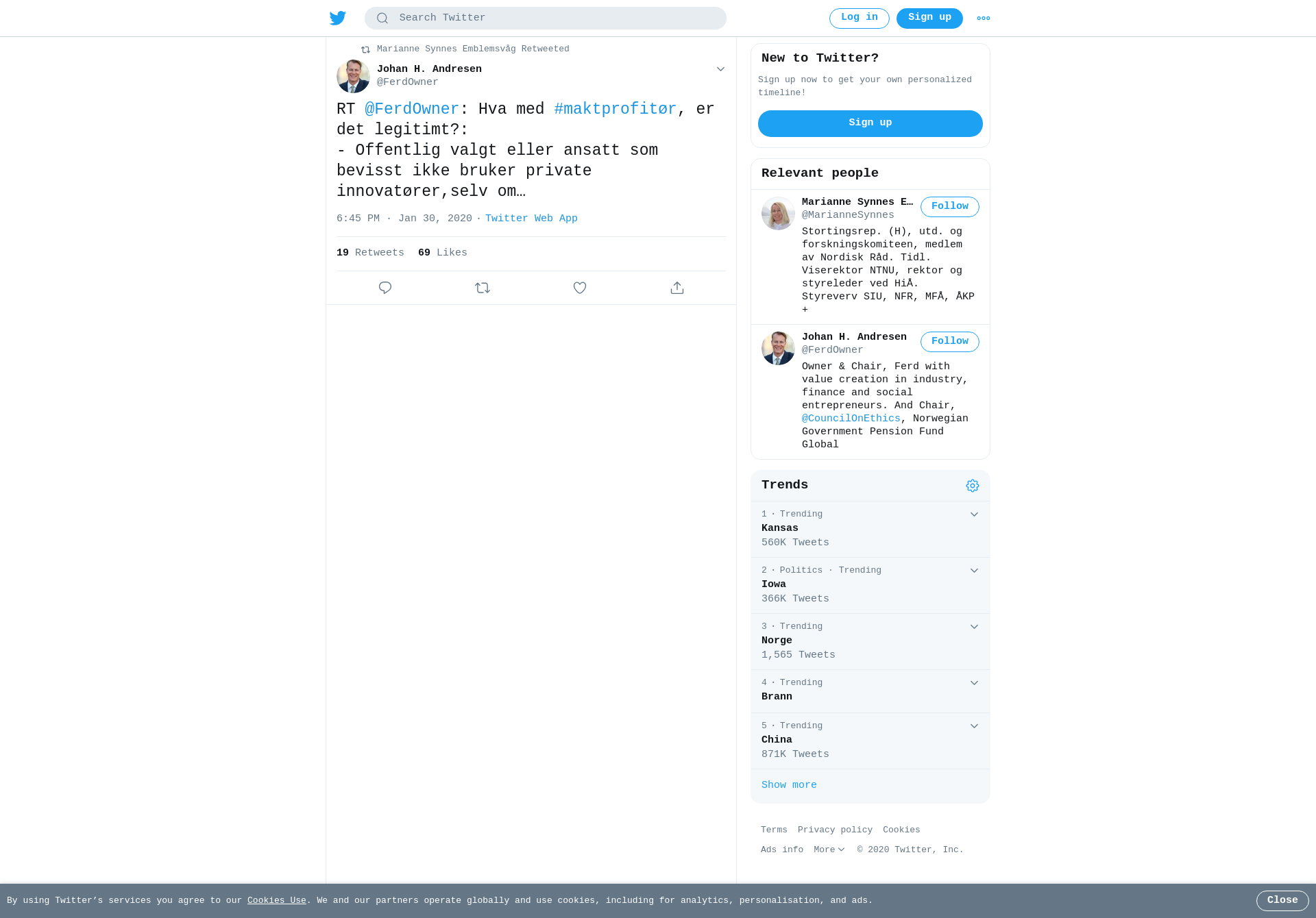Open chevron menu for Iowa trend
This screenshot has width=1316, height=918.
[x=974, y=571]
